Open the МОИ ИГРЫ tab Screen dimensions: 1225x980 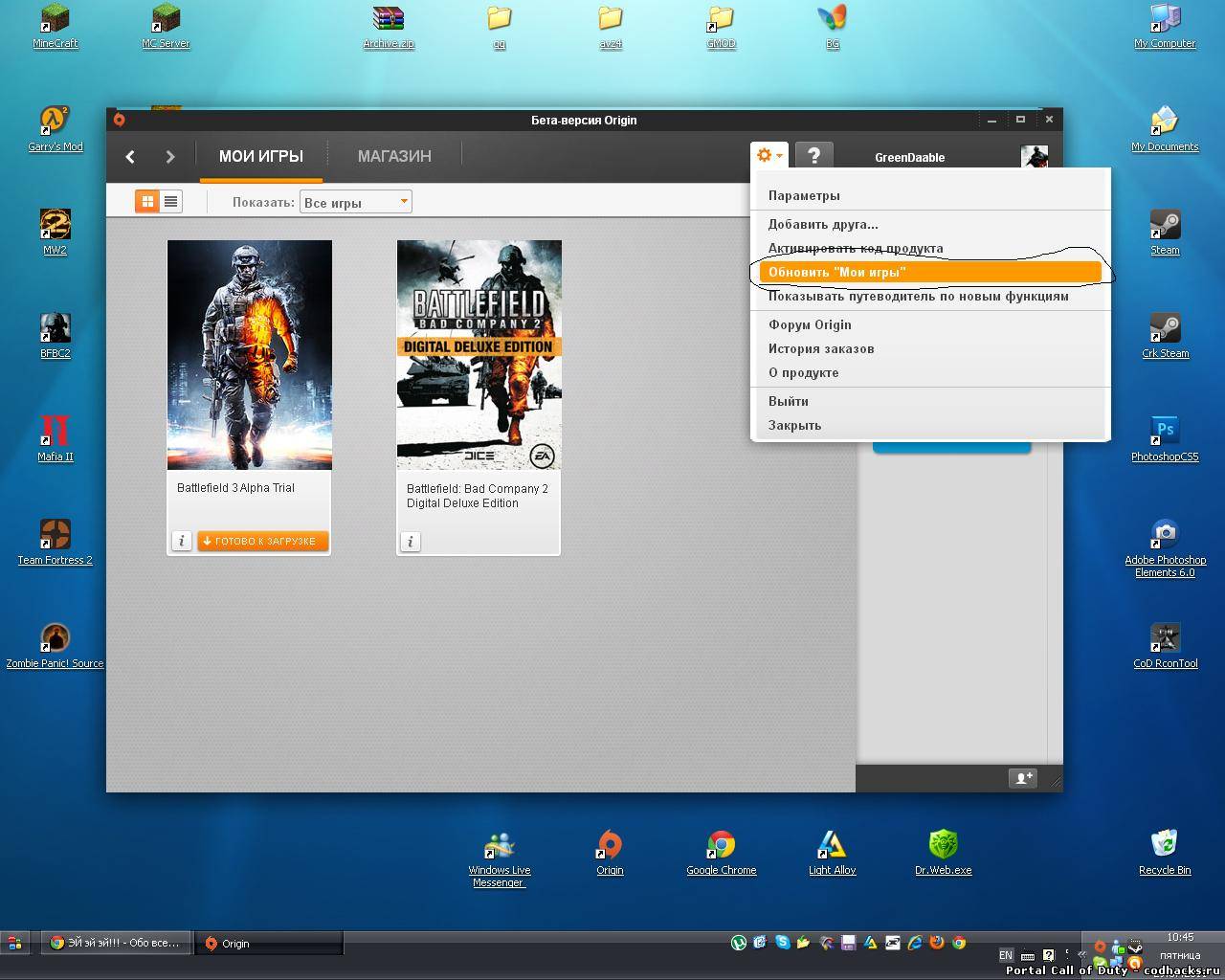pyautogui.click(x=261, y=156)
